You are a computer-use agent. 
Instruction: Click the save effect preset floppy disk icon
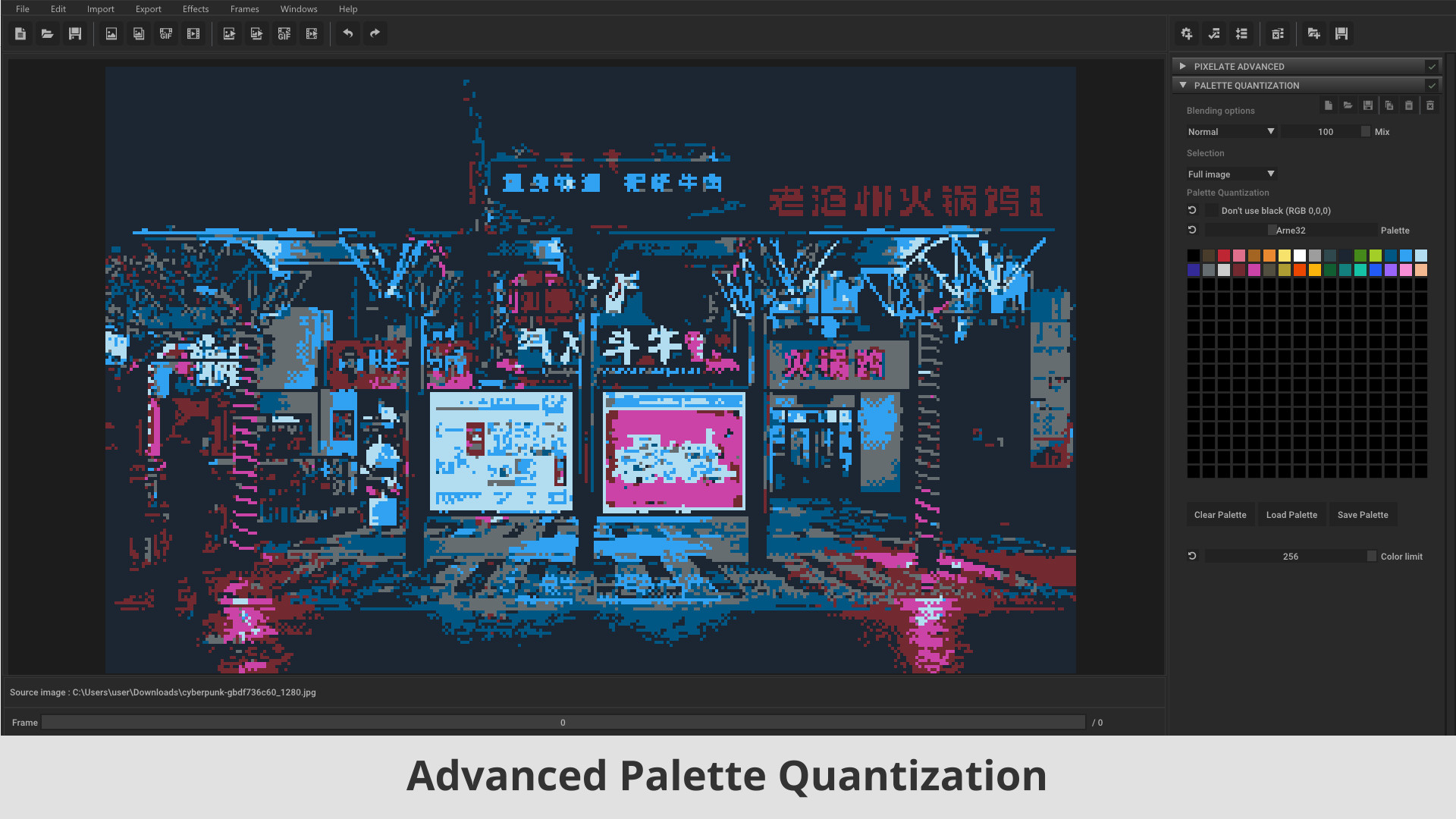click(1341, 33)
